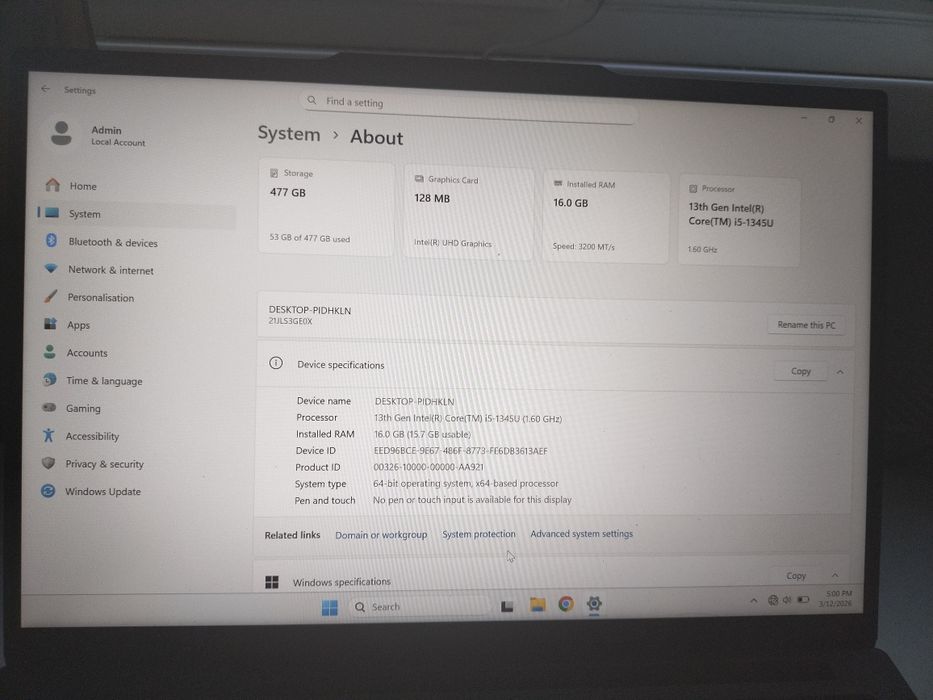Click the magnifier icon in Find a setting

tap(312, 100)
